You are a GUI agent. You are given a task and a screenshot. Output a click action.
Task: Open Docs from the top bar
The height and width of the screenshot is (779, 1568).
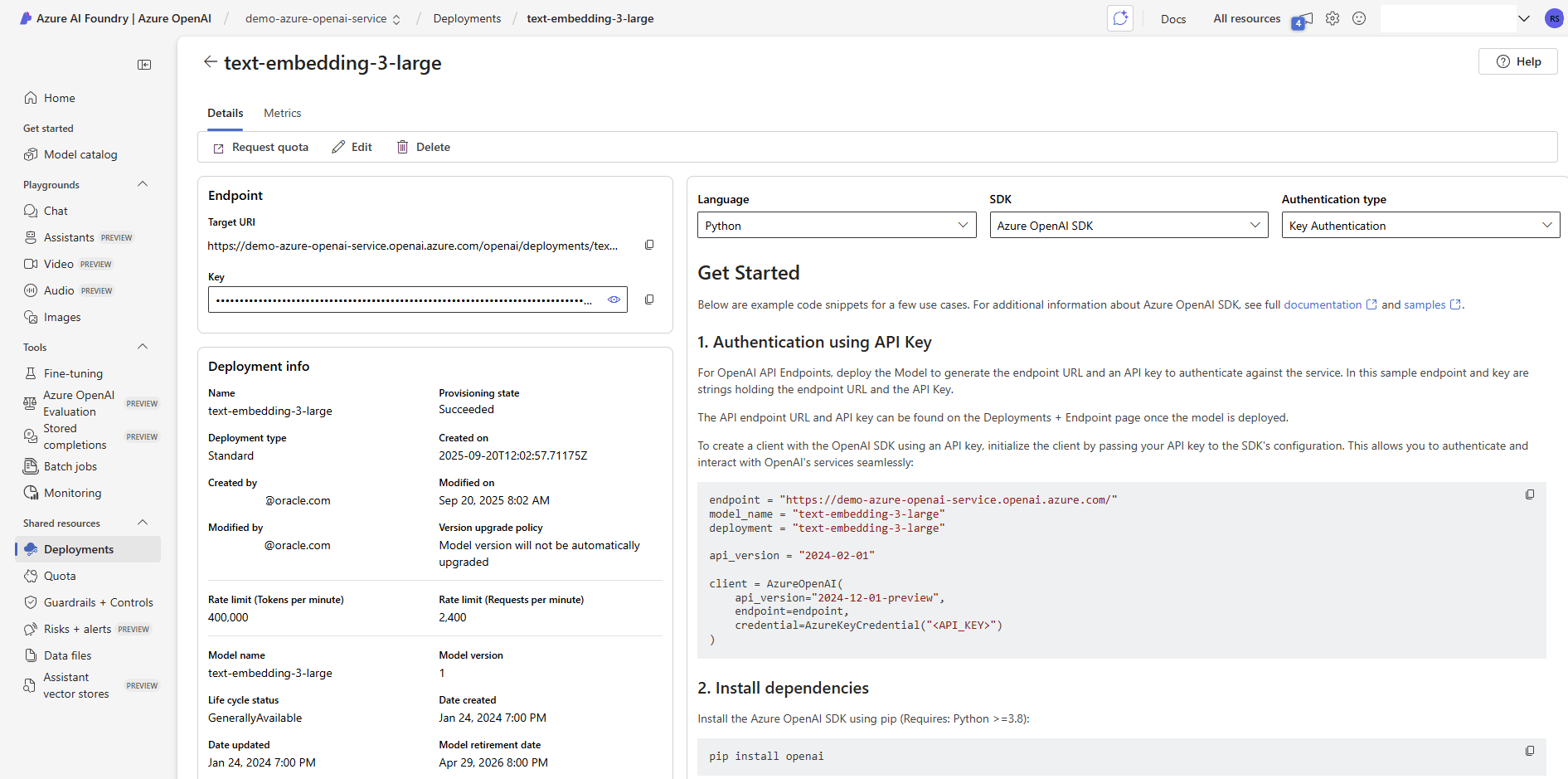(1172, 18)
